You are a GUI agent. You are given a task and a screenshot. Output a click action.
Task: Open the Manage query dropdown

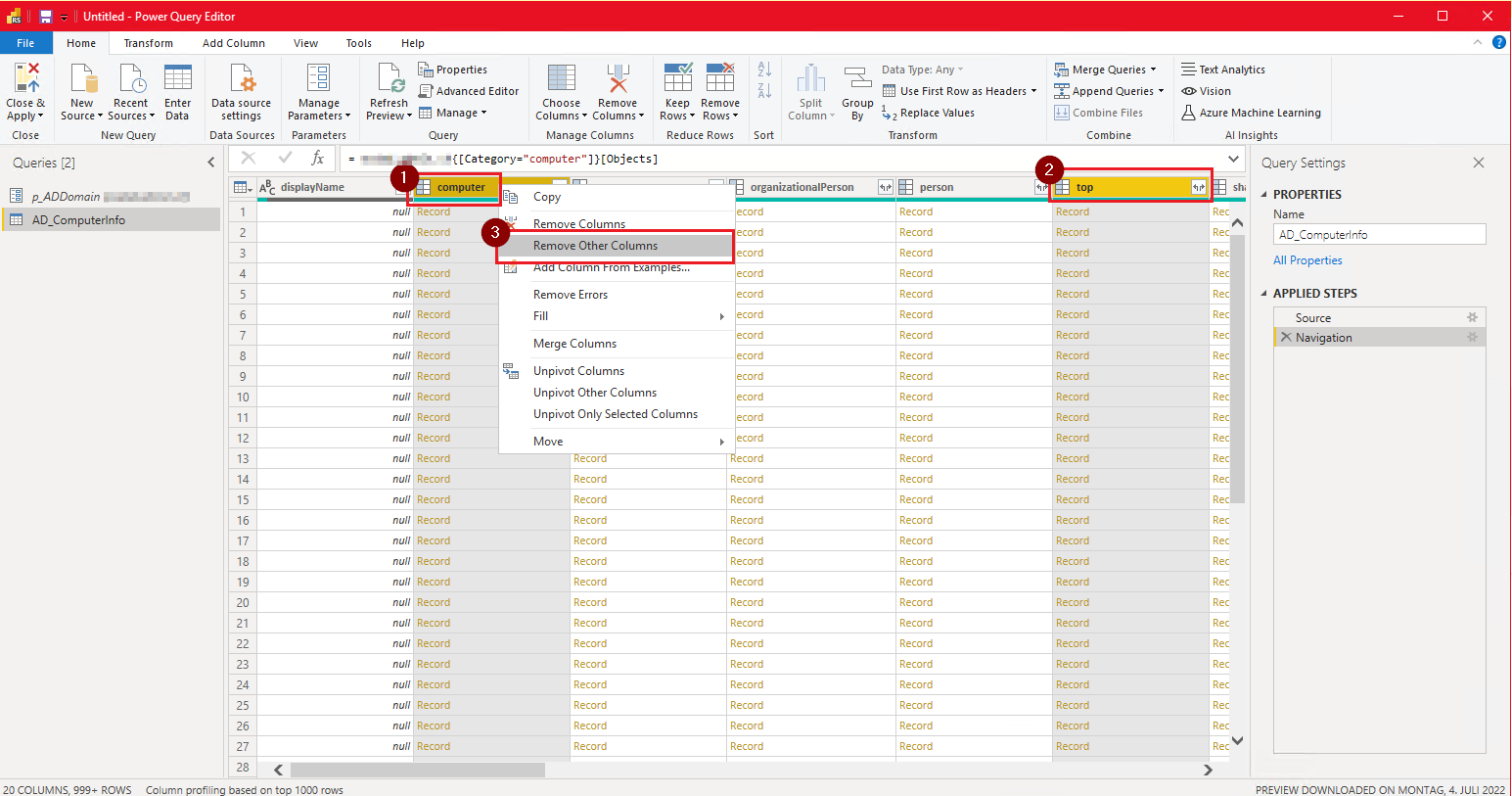point(452,113)
